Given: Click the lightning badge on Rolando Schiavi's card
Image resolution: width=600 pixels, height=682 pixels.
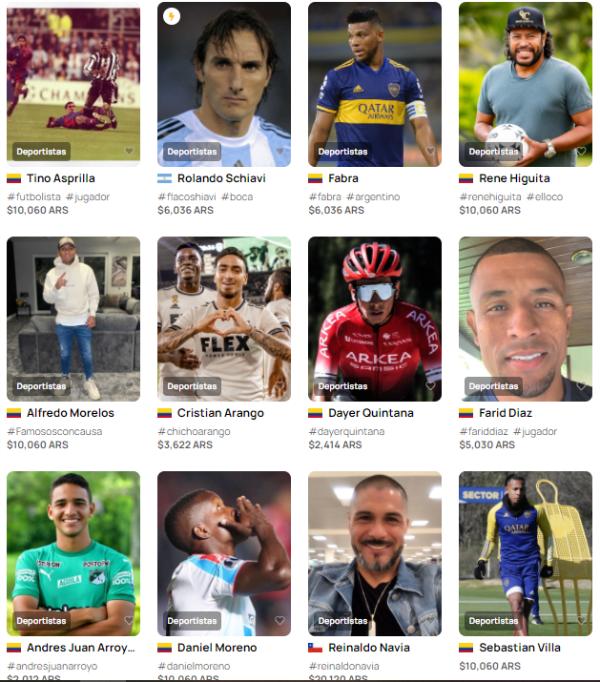Looking at the screenshot, I should click(x=171, y=17).
